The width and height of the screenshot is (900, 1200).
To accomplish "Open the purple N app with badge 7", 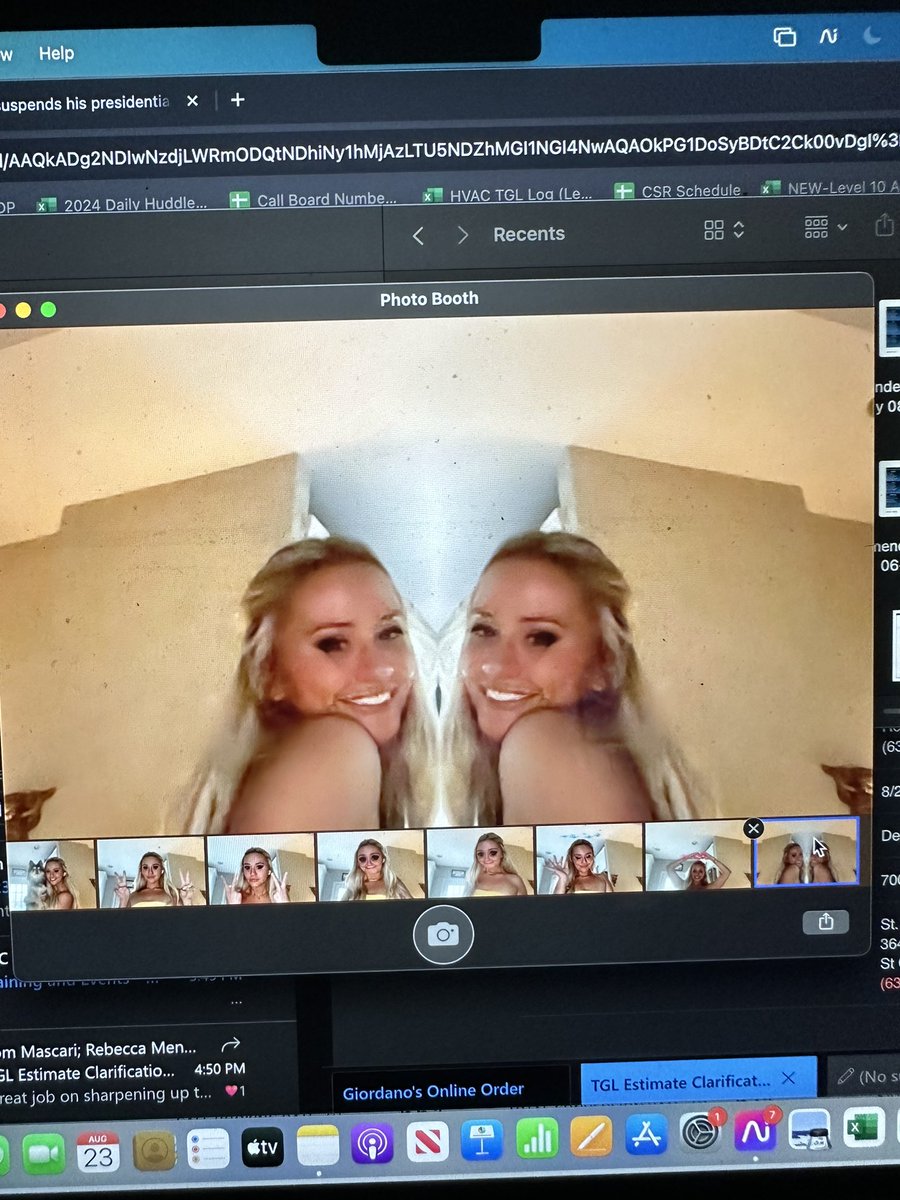I will click(x=756, y=1129).
